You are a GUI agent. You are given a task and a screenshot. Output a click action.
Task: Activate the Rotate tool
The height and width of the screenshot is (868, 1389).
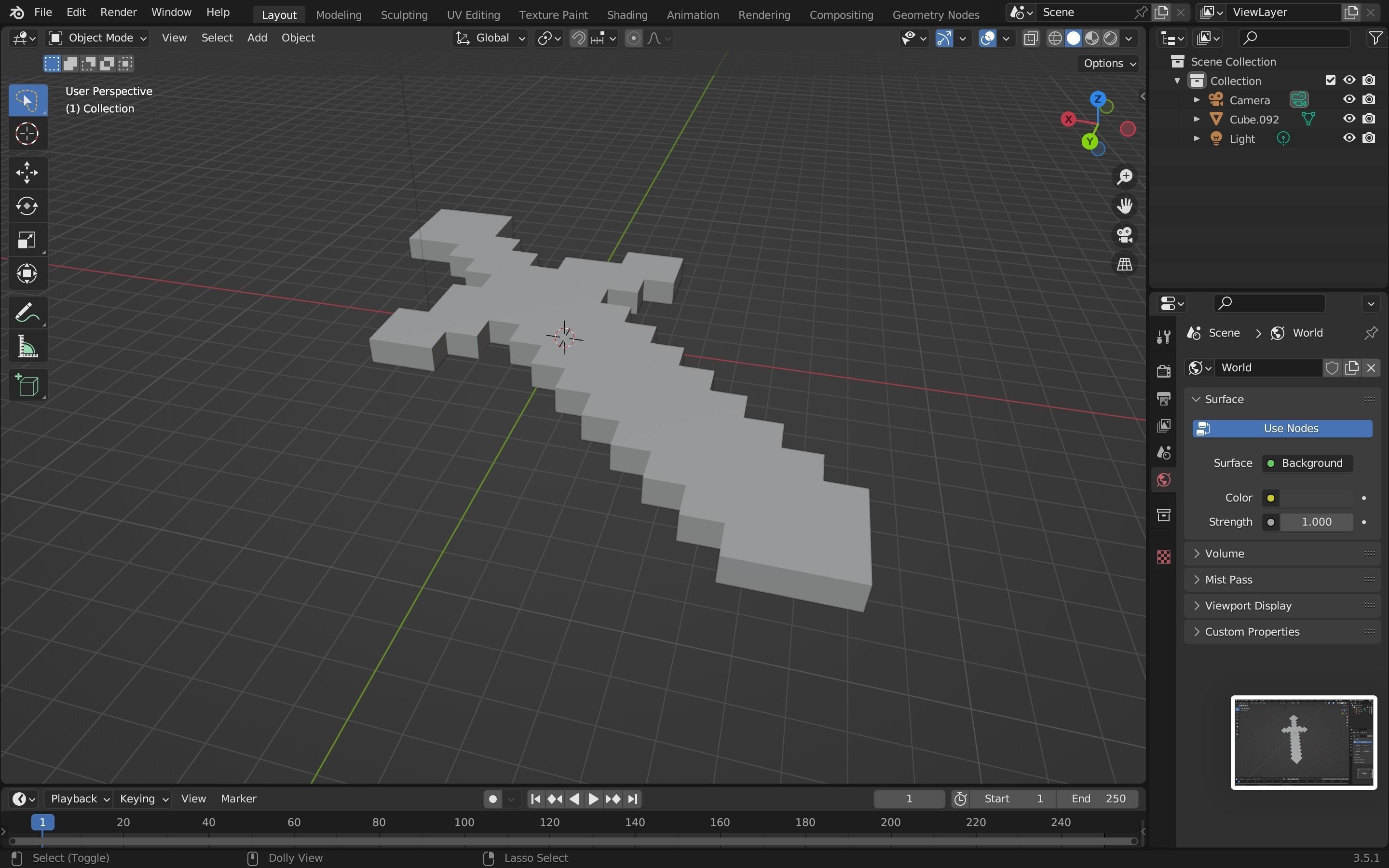27,206
